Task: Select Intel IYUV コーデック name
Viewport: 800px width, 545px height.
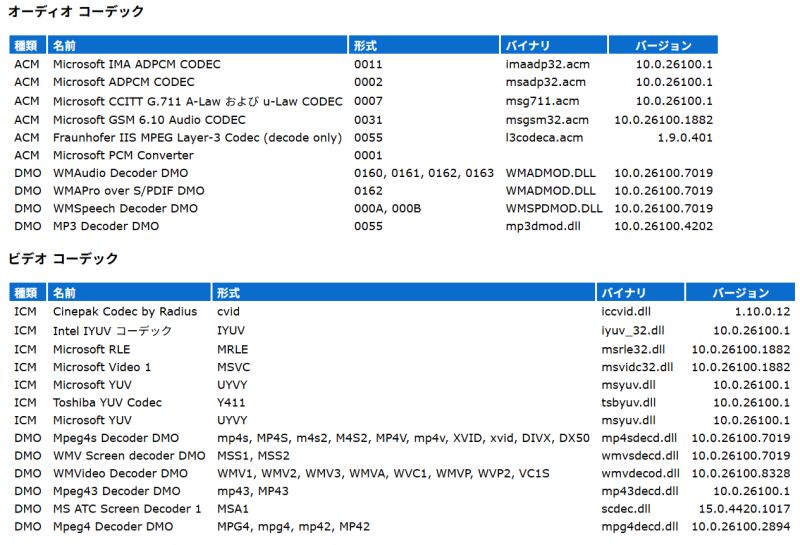Action: tap(112, 331)
